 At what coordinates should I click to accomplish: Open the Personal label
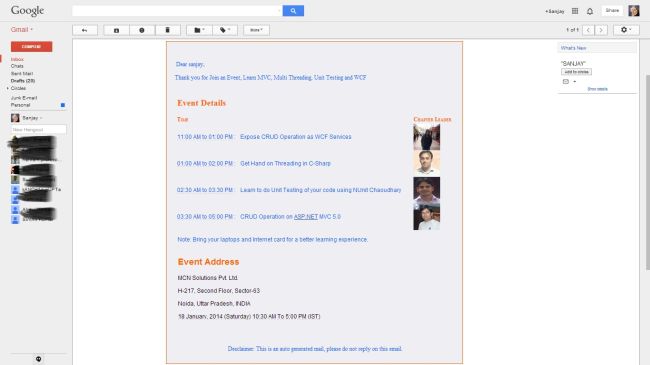[20, 105]
